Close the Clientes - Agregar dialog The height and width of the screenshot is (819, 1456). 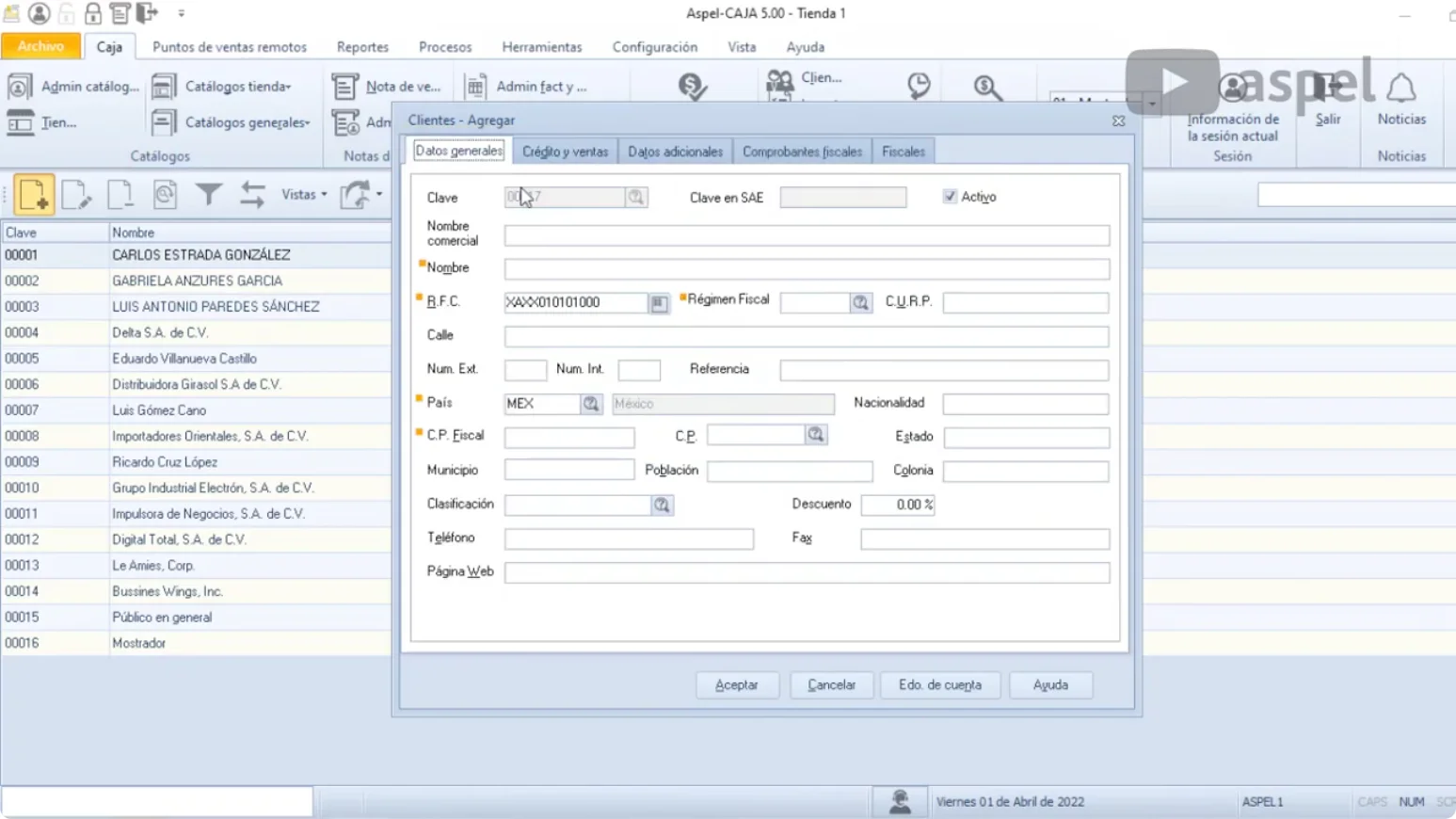(x=1118, y=120)
